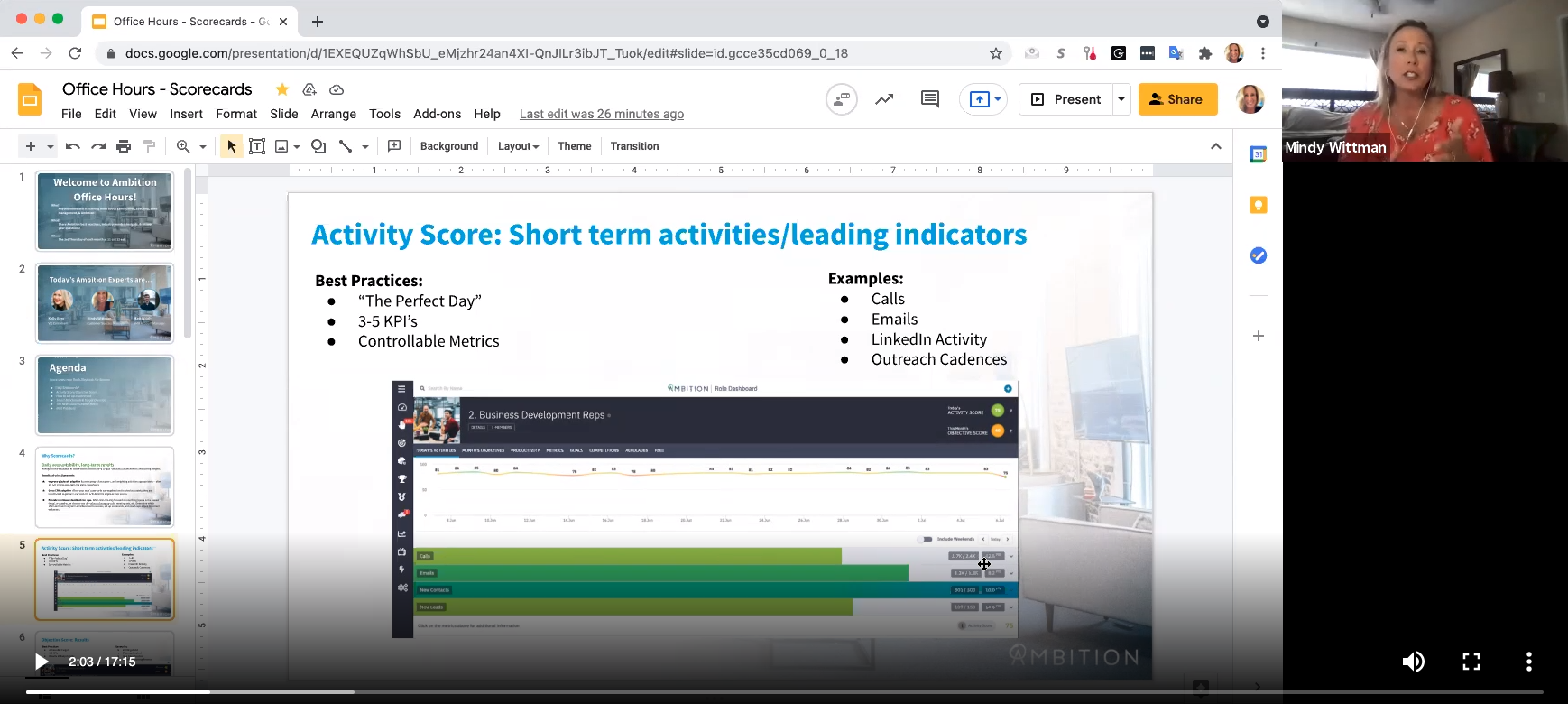Play the video
Screen dimensions: 1568x704
coord(41,662)
